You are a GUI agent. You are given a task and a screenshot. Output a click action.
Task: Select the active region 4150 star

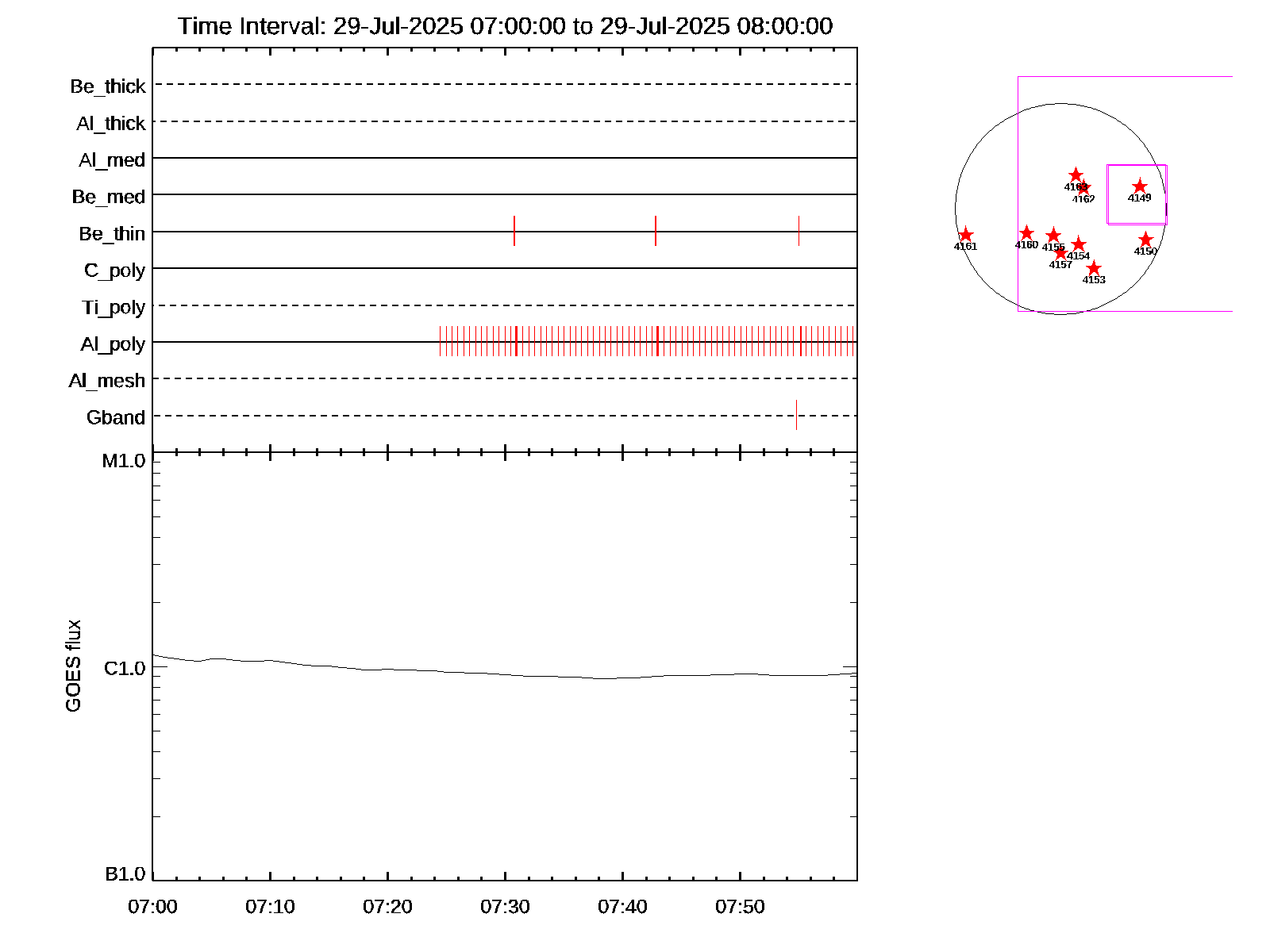(1145, 240)
